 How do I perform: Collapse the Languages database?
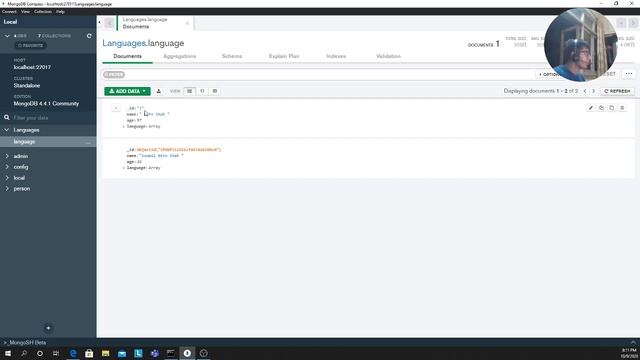click(7, 130)
